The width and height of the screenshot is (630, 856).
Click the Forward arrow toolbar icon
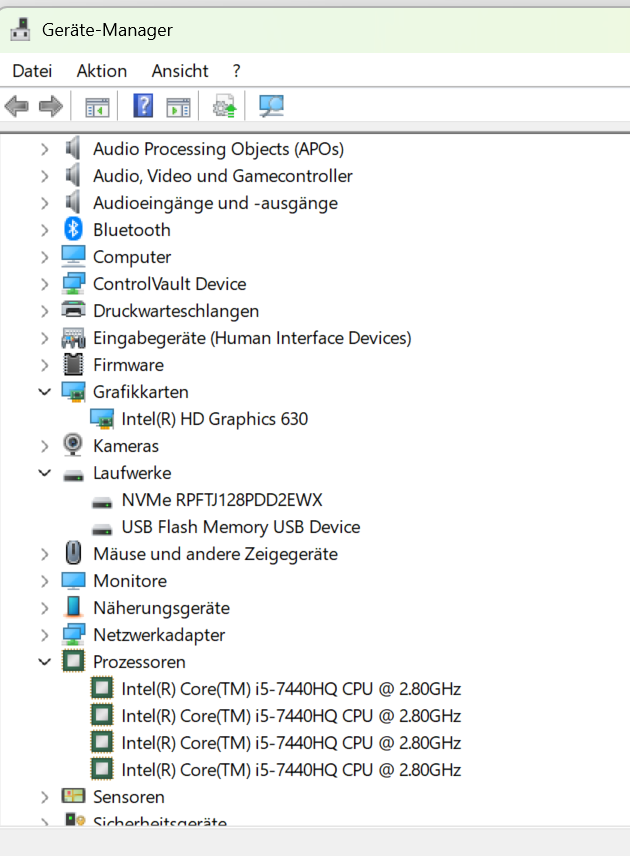[x=51, y=106]
